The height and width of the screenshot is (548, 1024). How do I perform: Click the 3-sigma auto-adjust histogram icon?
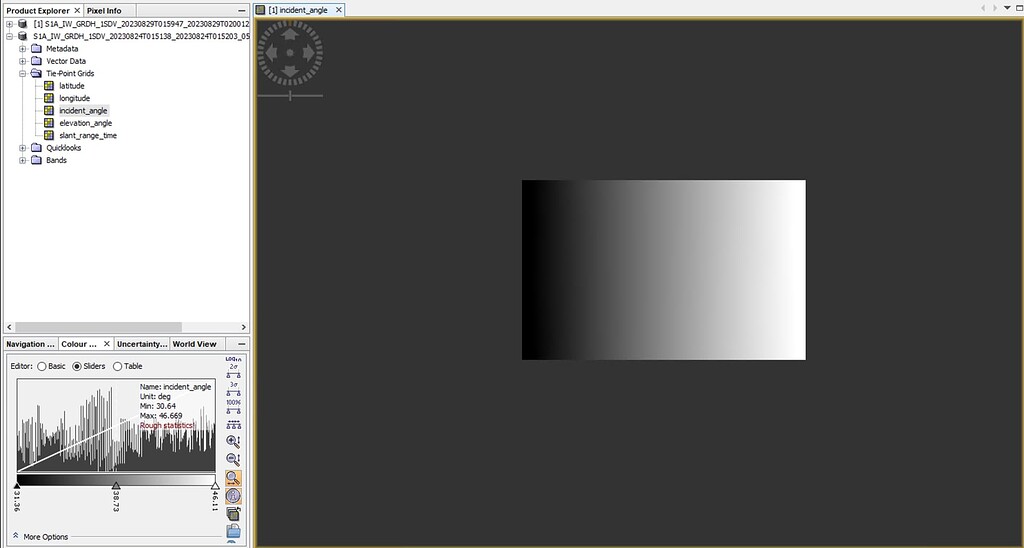pyautogui.click(x=233, y=388)
